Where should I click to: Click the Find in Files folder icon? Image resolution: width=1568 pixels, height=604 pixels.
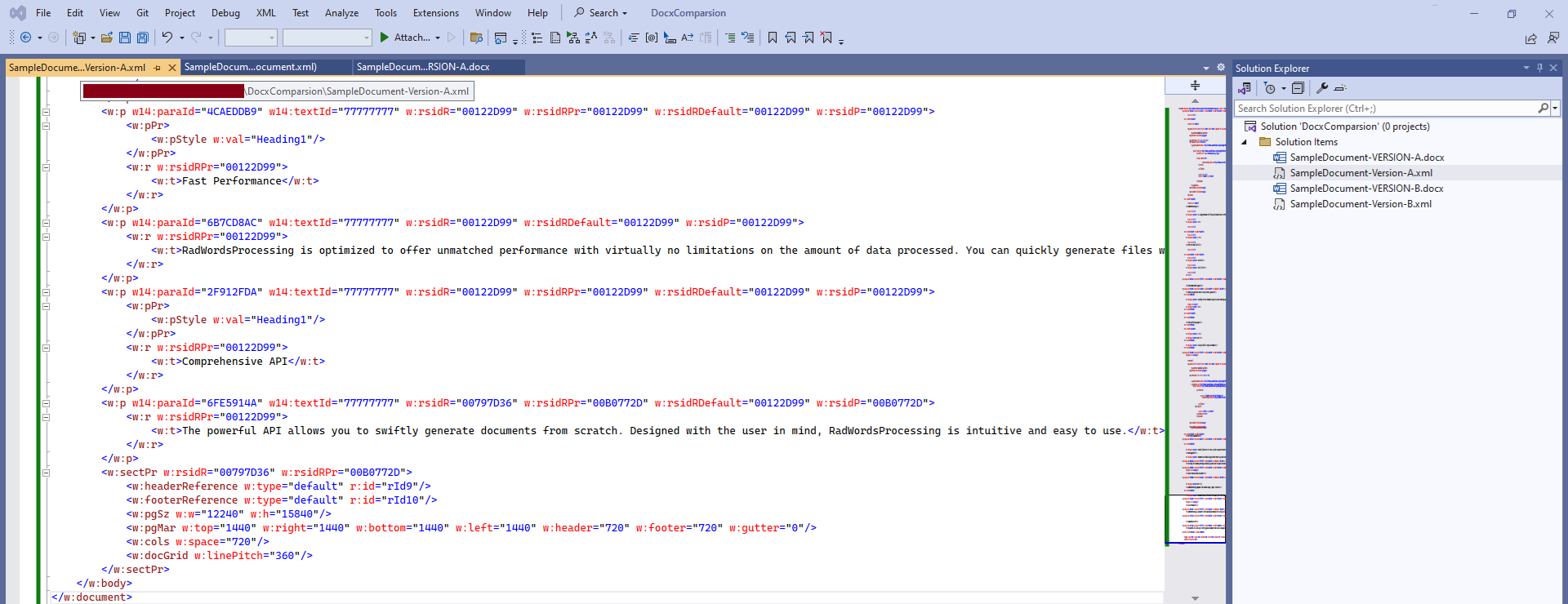point(477,38)
